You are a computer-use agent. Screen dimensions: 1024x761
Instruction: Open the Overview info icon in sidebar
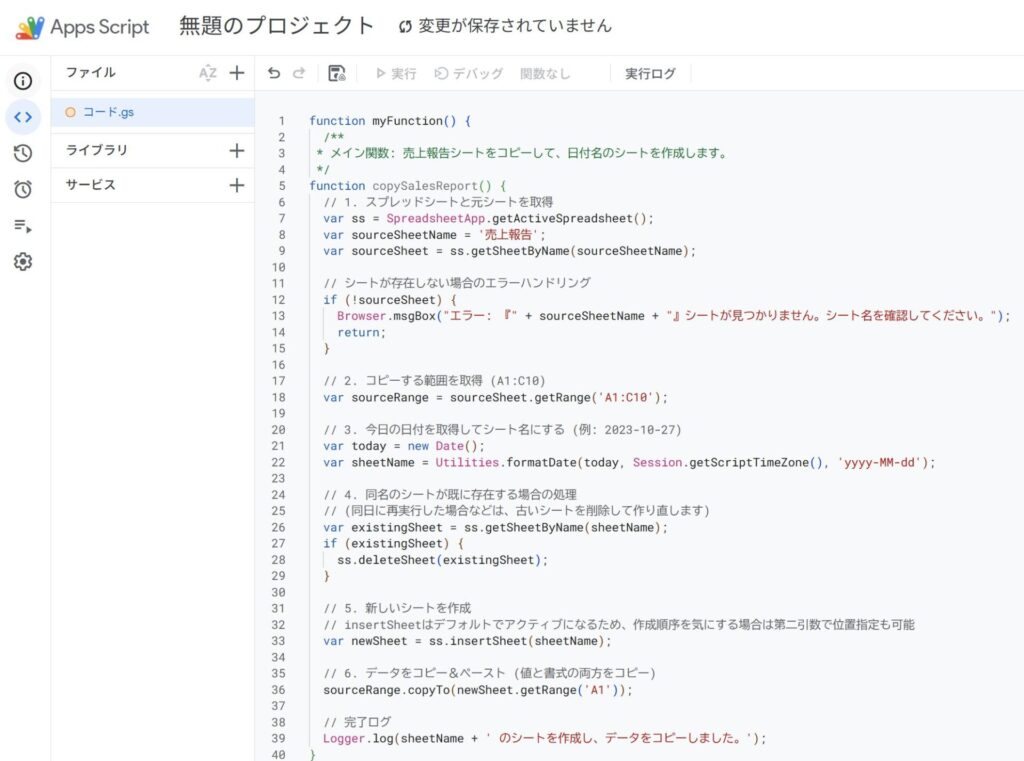(x=23, y=81)
